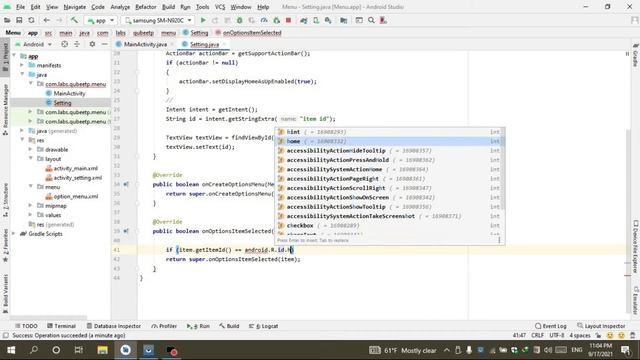Viewport: 640px width, 360px height.
Task: Open Windows Start menu
Action: [x=11, y=350]
